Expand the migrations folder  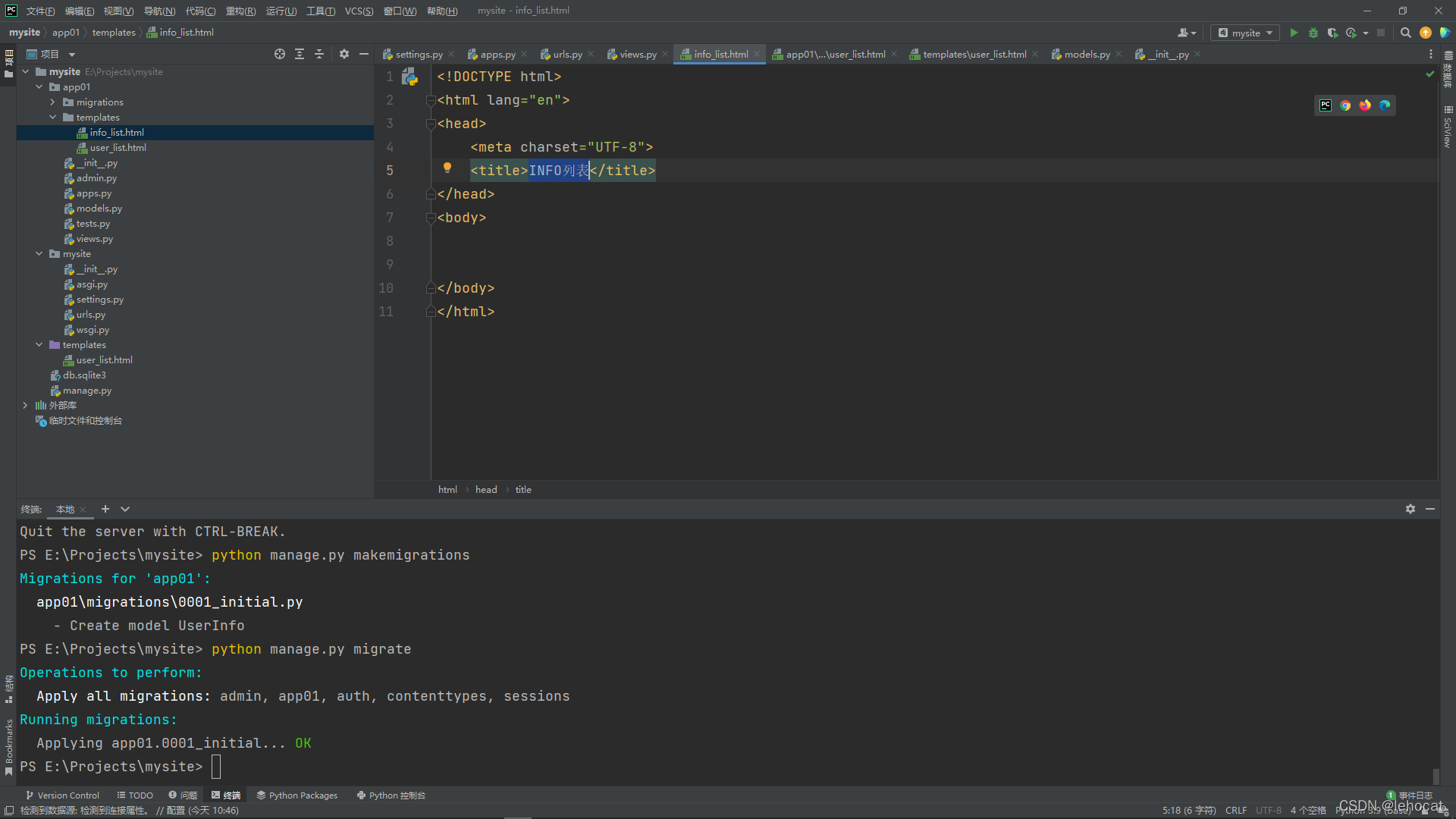click(53, 102)
